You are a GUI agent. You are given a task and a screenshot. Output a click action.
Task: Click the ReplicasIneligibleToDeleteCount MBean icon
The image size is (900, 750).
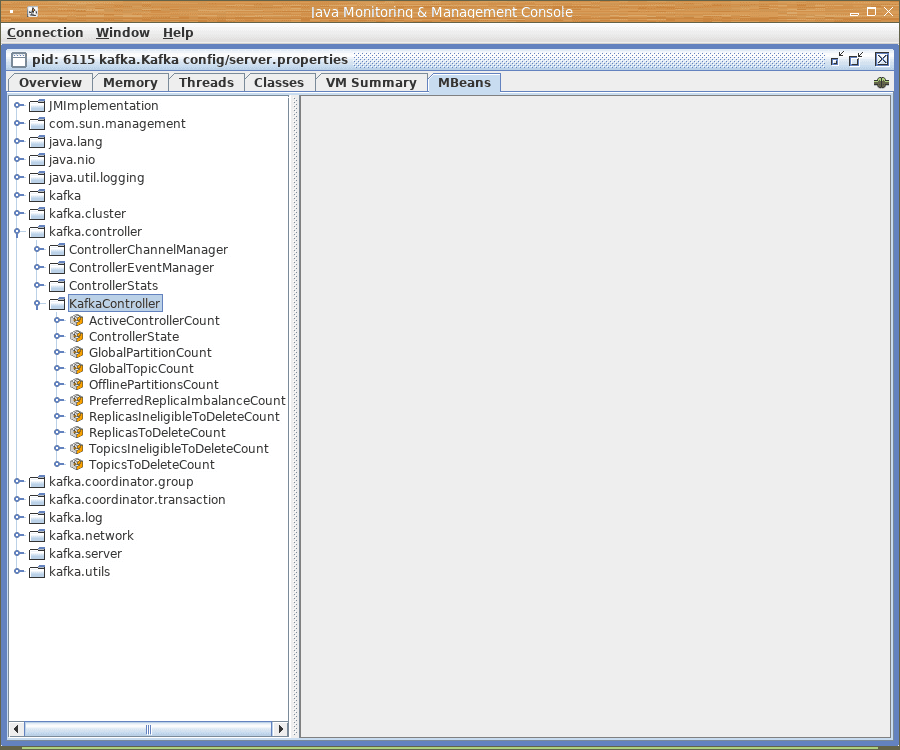point(76,417)
